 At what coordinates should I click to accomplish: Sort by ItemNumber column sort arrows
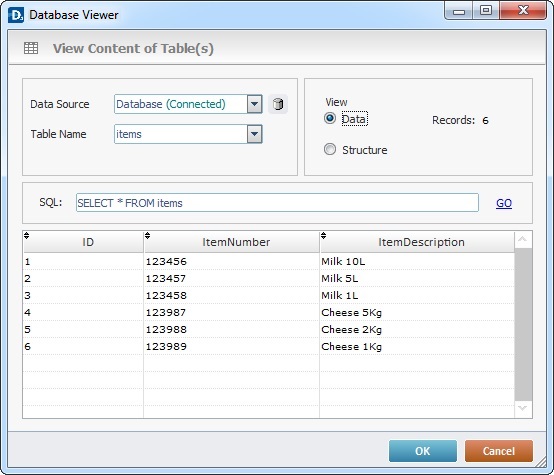(148, 235)
